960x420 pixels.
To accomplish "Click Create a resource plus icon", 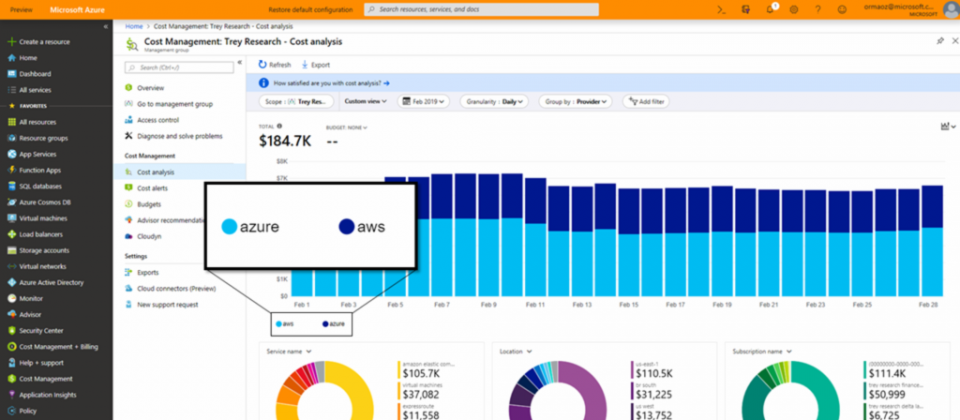I will pos(12,42).
